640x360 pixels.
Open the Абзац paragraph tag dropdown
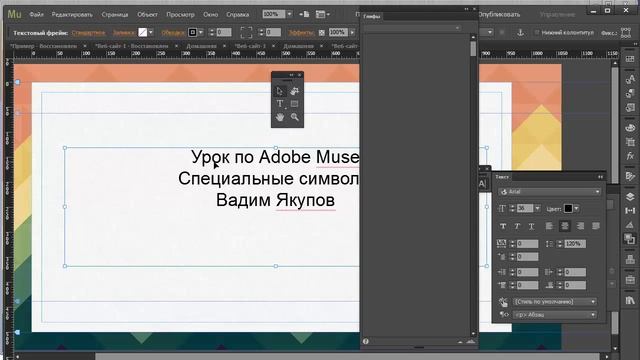(x=555, y=315)
